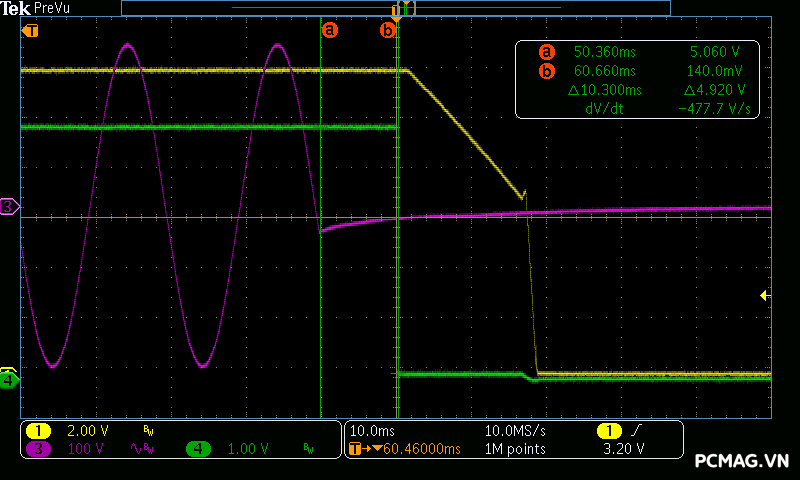Click the PreVu acquisition status label
Viewport: 800px width, 480px height.
point(51,7)
